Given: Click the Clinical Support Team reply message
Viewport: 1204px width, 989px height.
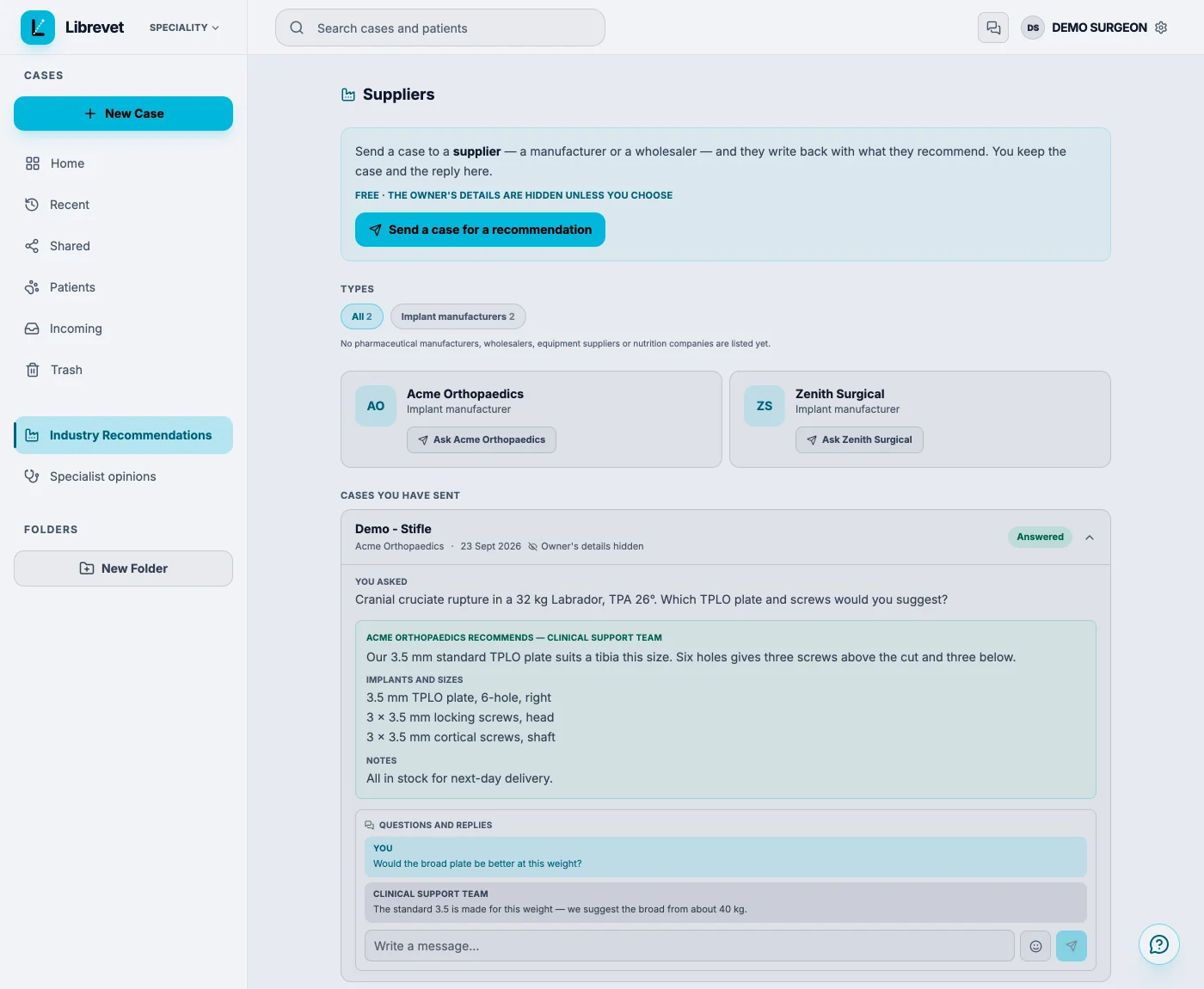Looking at the screenshot, I should pyautogui.click(x=726, y=902).
